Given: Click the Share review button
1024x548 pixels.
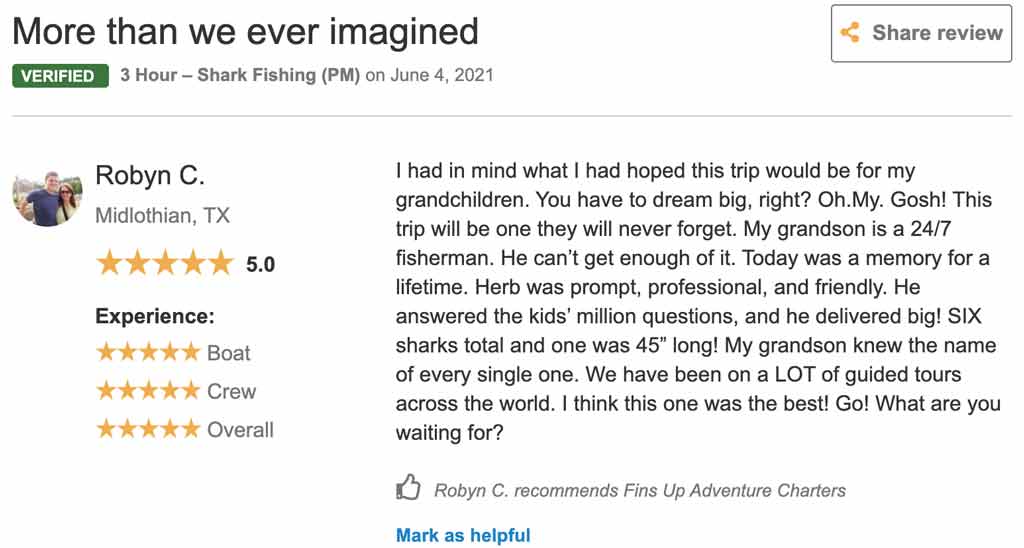Looking at the screenshot, I should point(921,33).
